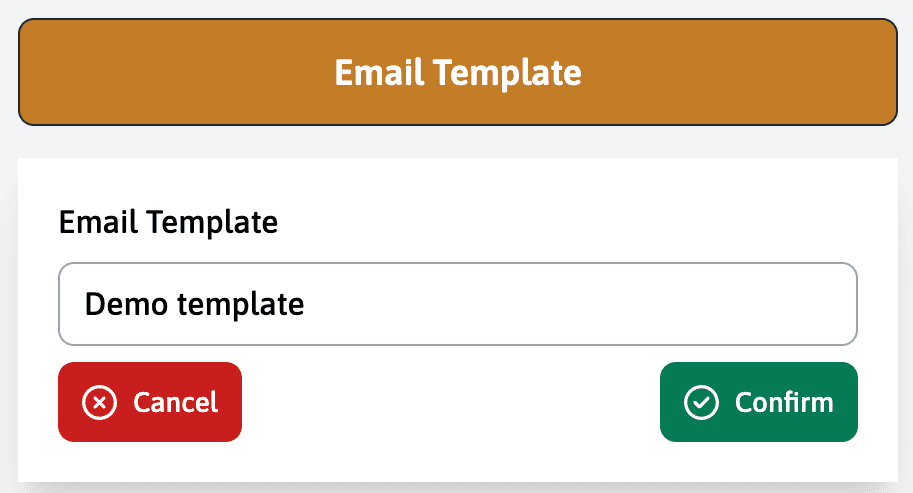Save the Demo template with Confirm
Screen dimensions: 913x493
(759, 402)
